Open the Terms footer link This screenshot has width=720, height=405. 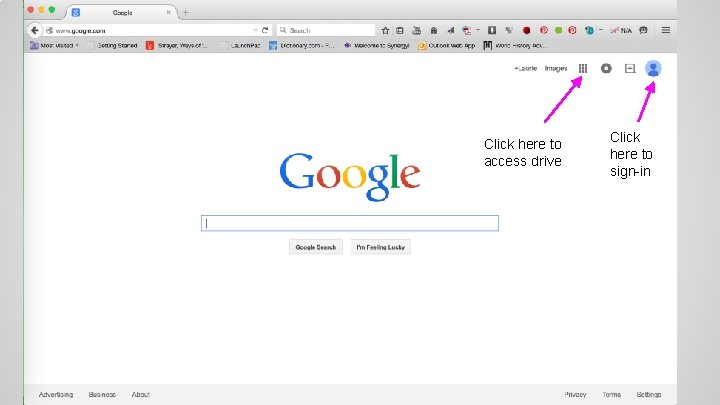612,394
